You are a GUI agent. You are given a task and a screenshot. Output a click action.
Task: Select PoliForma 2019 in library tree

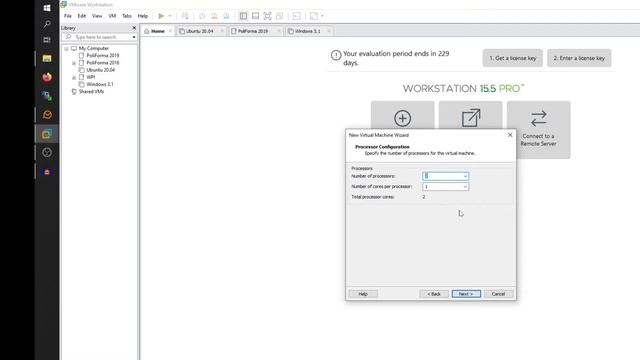102,56
